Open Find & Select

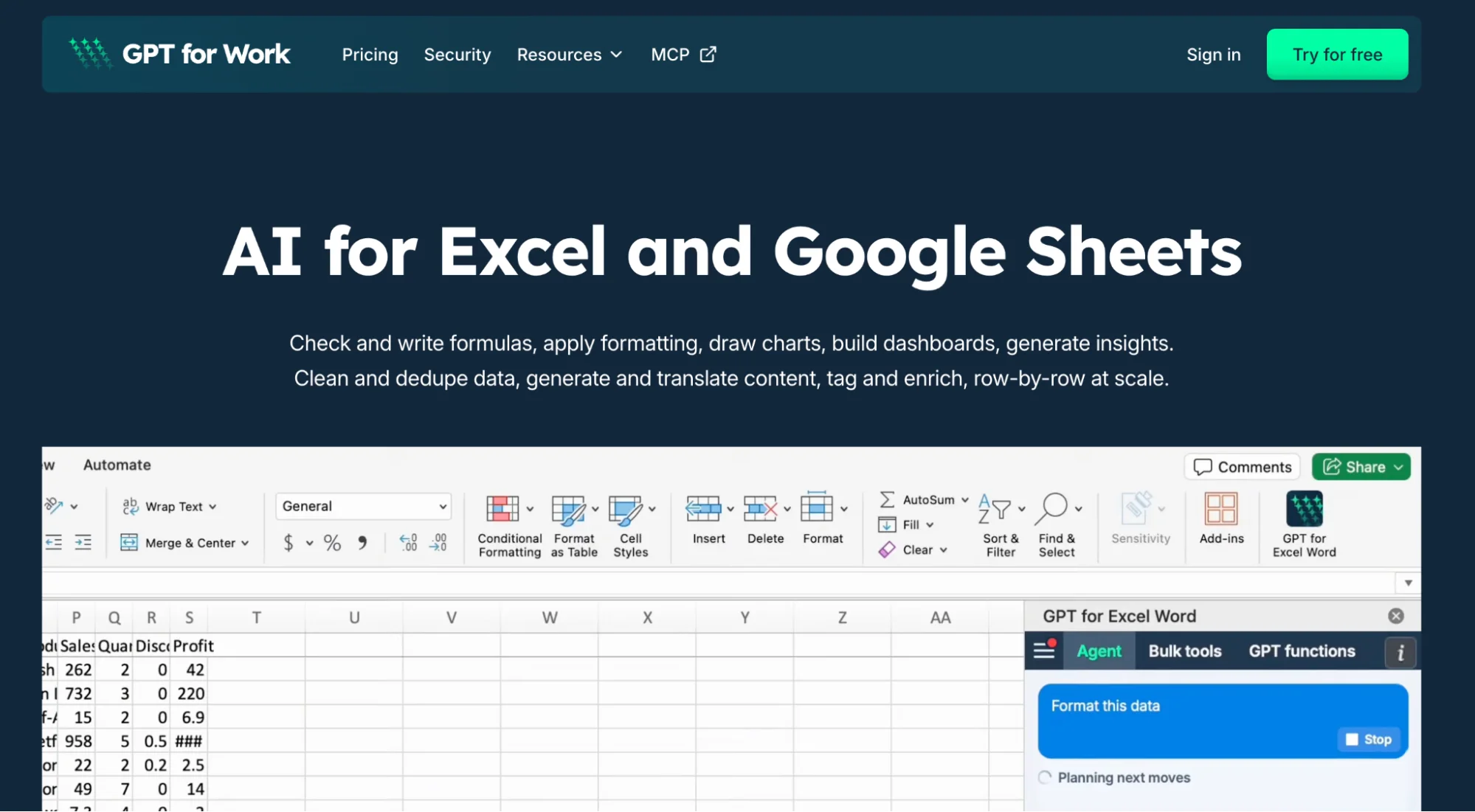click(x=1057, y=525)
